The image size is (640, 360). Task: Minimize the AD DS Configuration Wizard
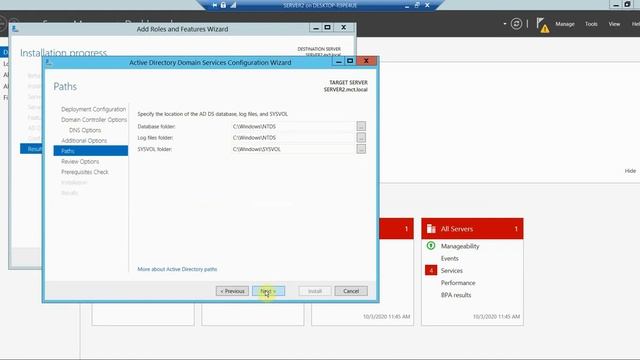click(x=338, y=61)
